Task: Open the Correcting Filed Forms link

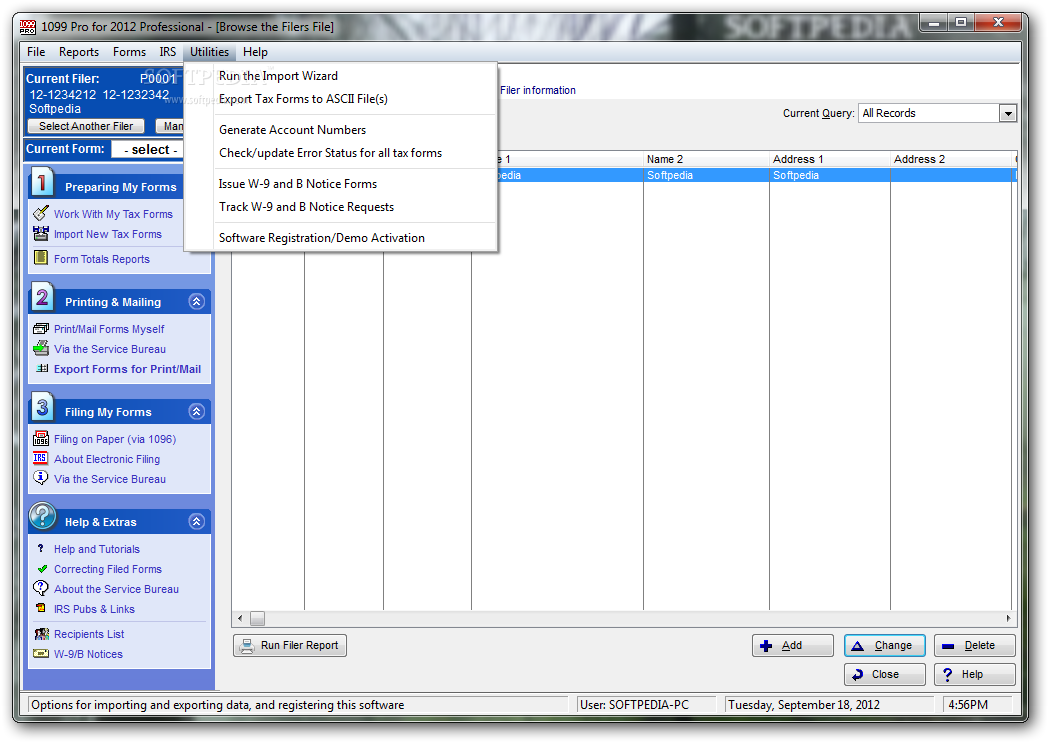Action: point(108,569)
